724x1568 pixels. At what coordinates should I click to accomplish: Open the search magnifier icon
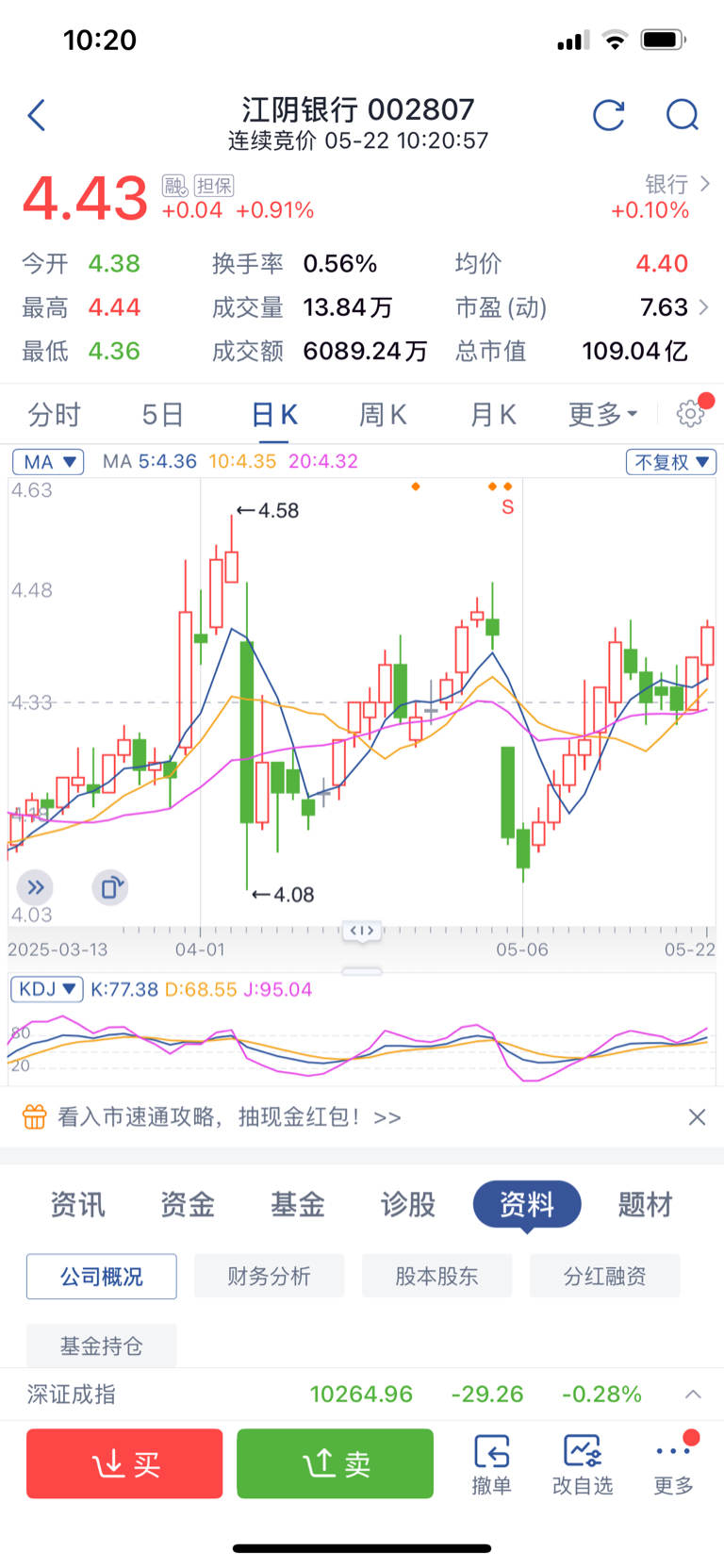pos(682,115)
